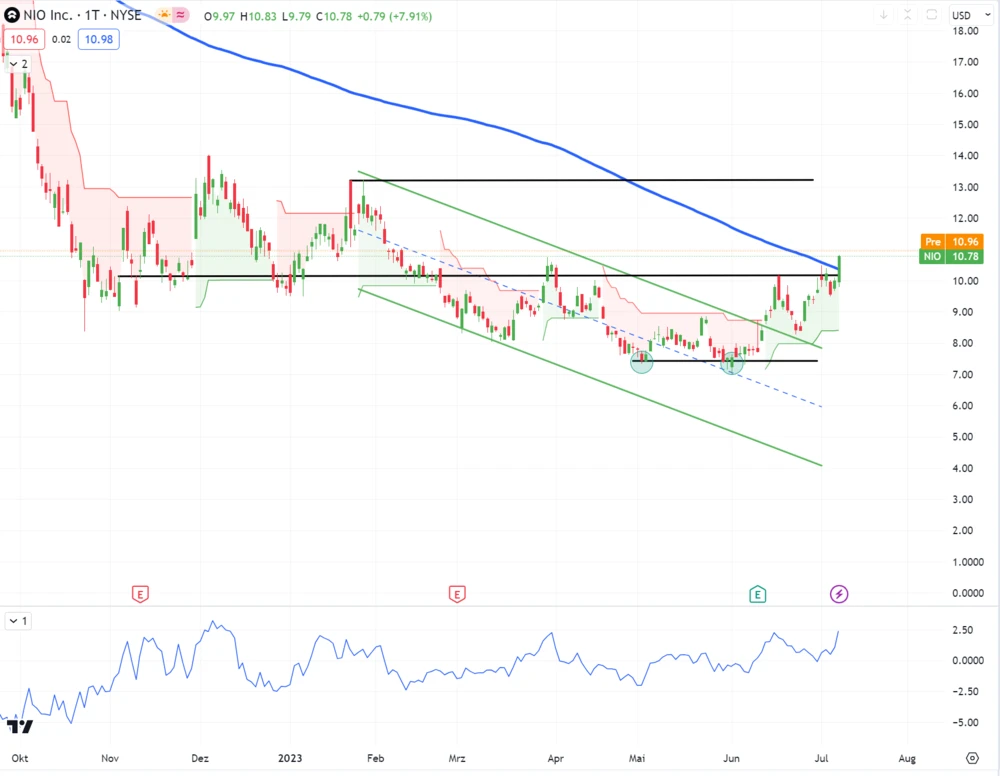Click the pink data status indicator icon
The height and width of the screenshot is (776, 1000).
click(180, 16)
